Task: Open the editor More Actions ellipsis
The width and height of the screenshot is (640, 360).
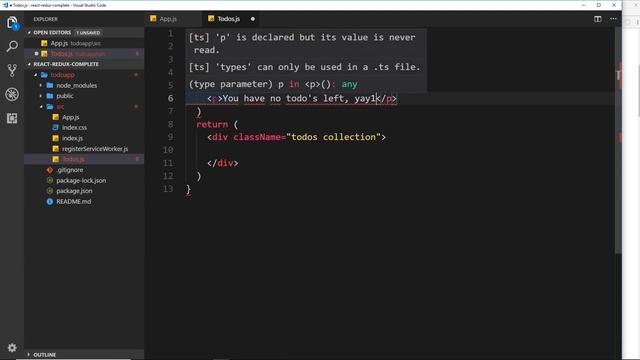Action: pyautogui.click(x=613, y=19)
